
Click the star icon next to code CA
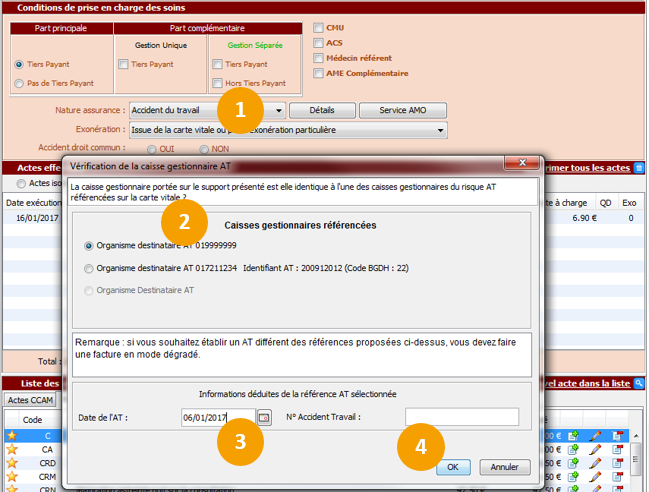coord(12,450)
